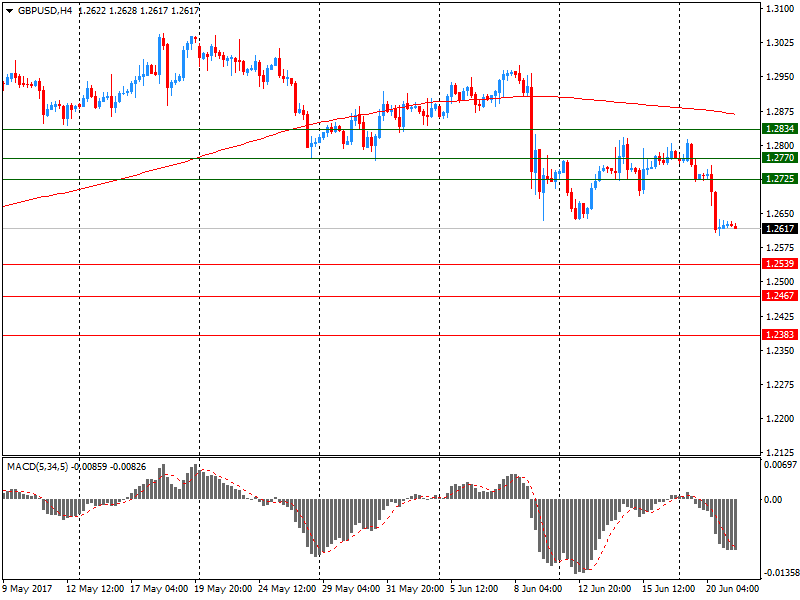Screen dimensions: 800x600
Task: Select the red 1.2467 support level label
Action: pos(779,296)
